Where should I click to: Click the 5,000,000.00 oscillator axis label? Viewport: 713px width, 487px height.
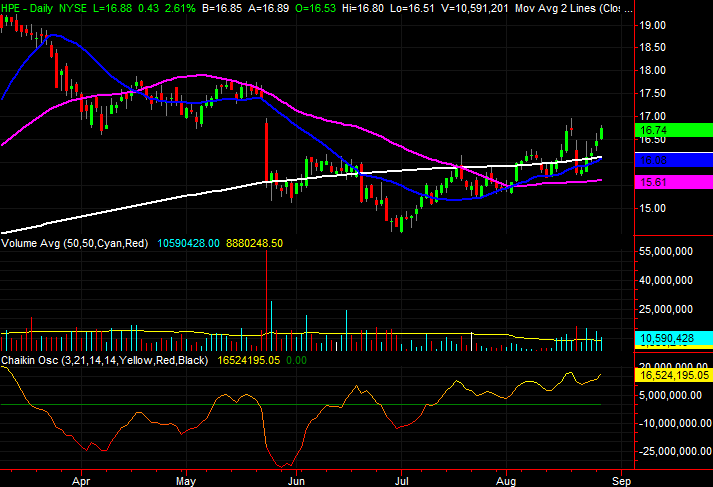[670, 395]
